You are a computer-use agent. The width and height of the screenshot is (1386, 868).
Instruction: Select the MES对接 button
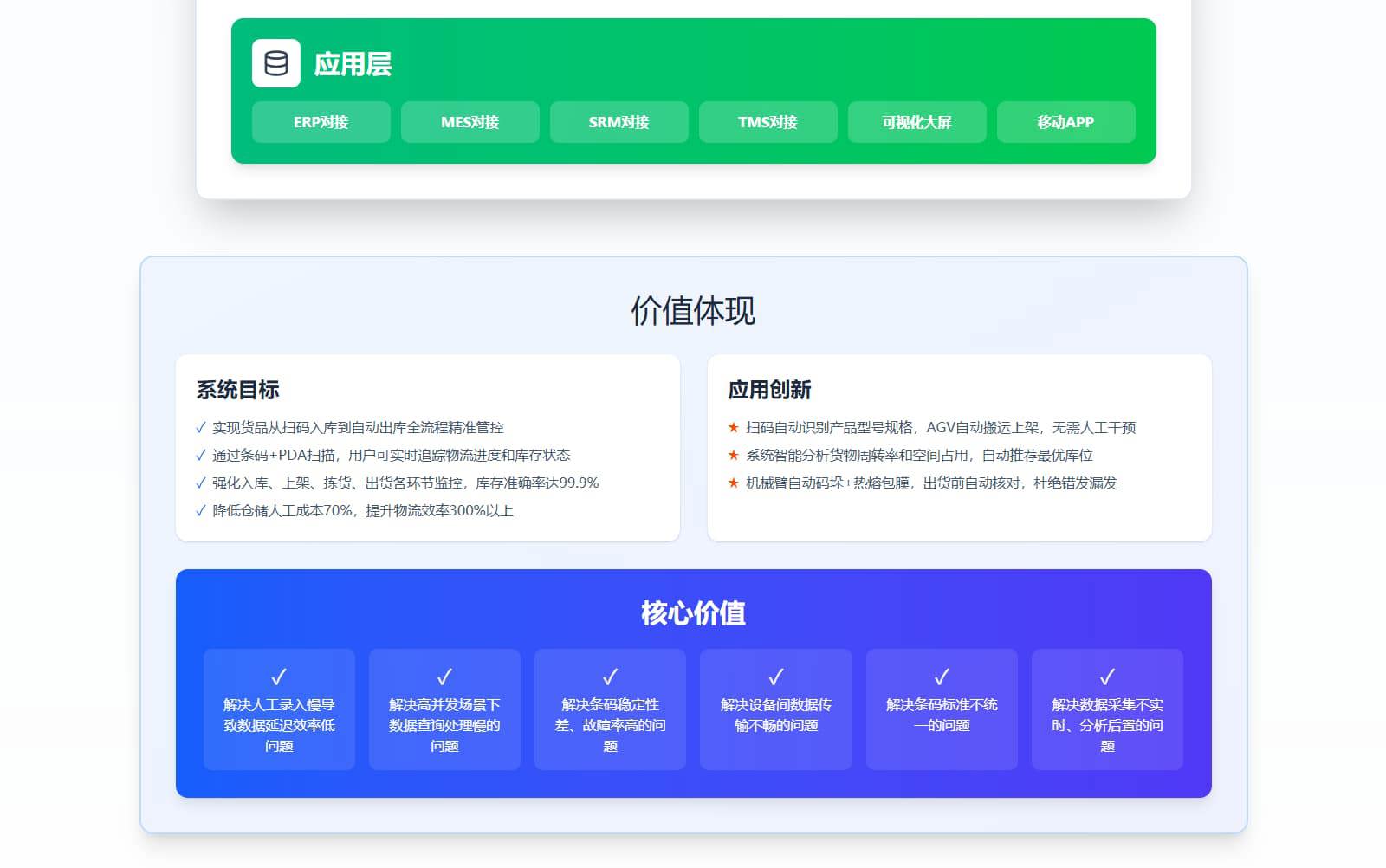pyautogui.click(x=470, y=122)
